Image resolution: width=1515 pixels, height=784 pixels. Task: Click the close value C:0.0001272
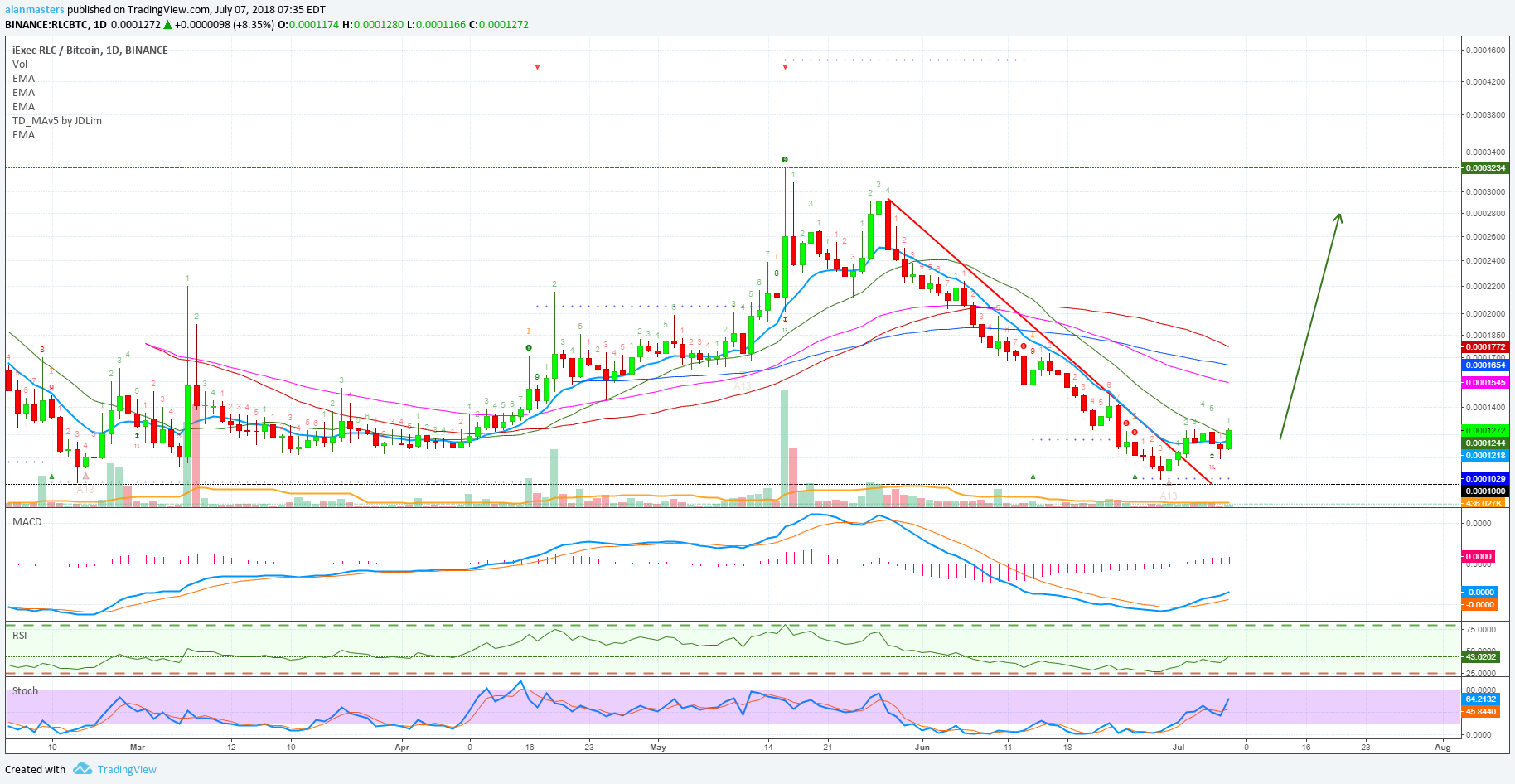click(x=499, y=25)
